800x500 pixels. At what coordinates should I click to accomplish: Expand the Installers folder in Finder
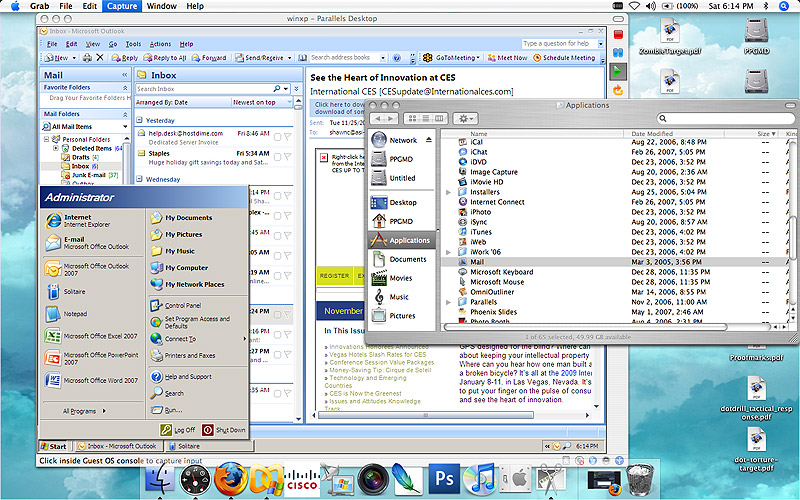(448, 192)
